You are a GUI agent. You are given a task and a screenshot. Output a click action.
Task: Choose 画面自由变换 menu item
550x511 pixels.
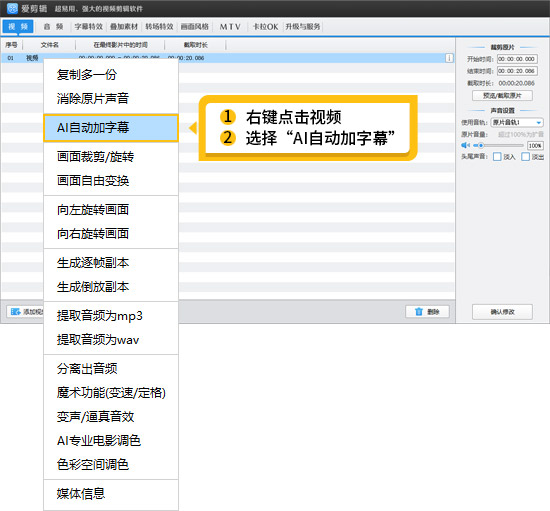point(111,181)
